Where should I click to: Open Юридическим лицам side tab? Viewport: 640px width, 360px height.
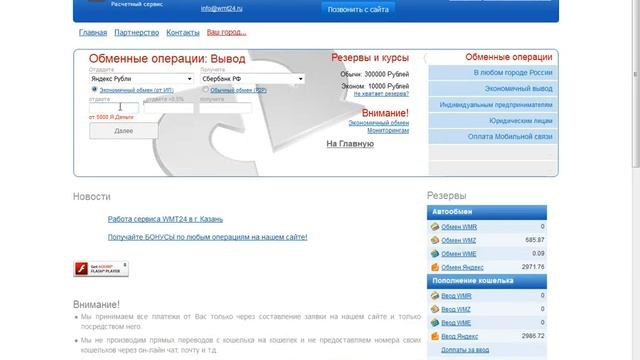pos(493,121)
